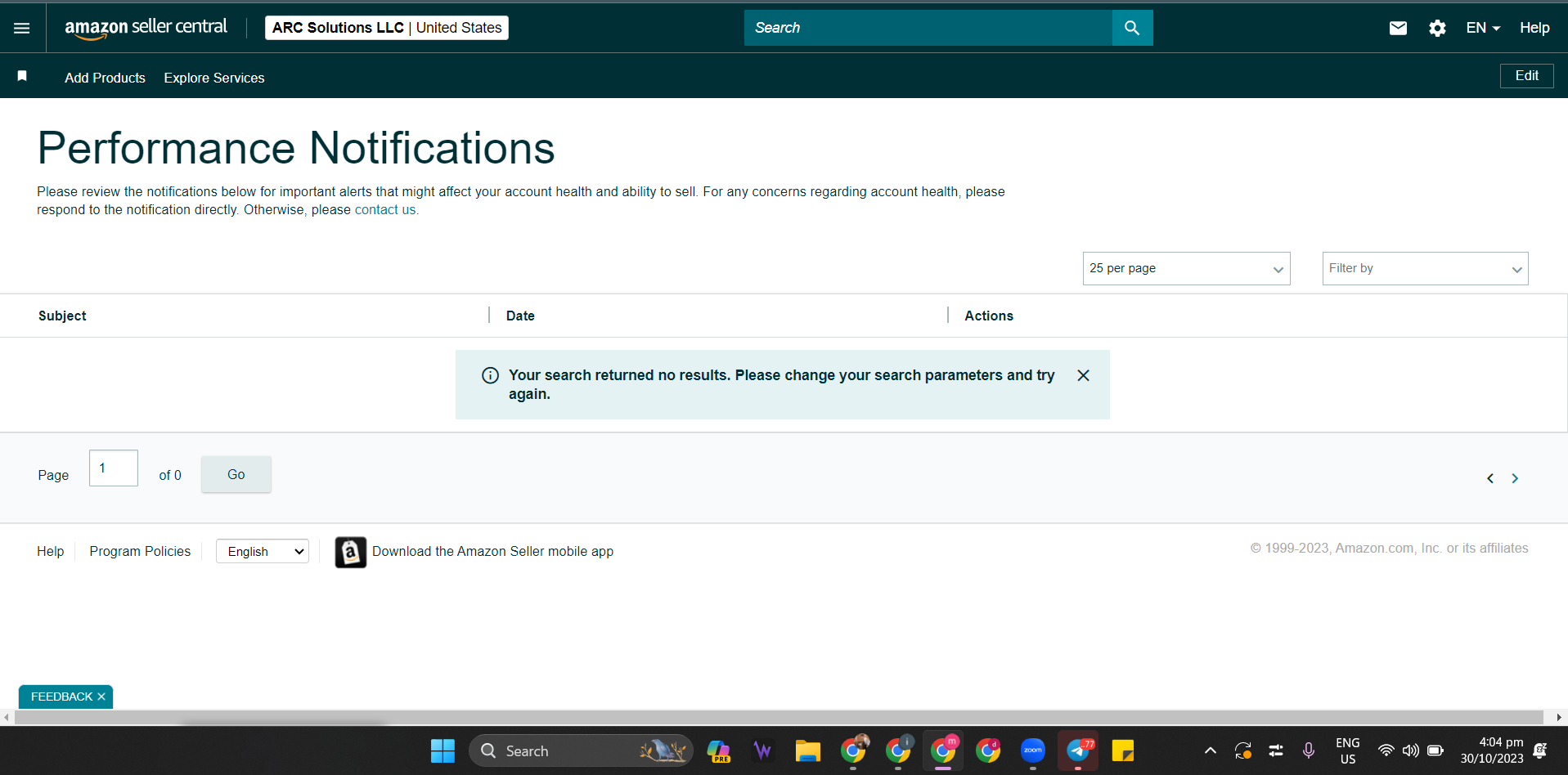Open Sticky Notes from the taskbar

pyautogui.click(x=1123, y=750)
